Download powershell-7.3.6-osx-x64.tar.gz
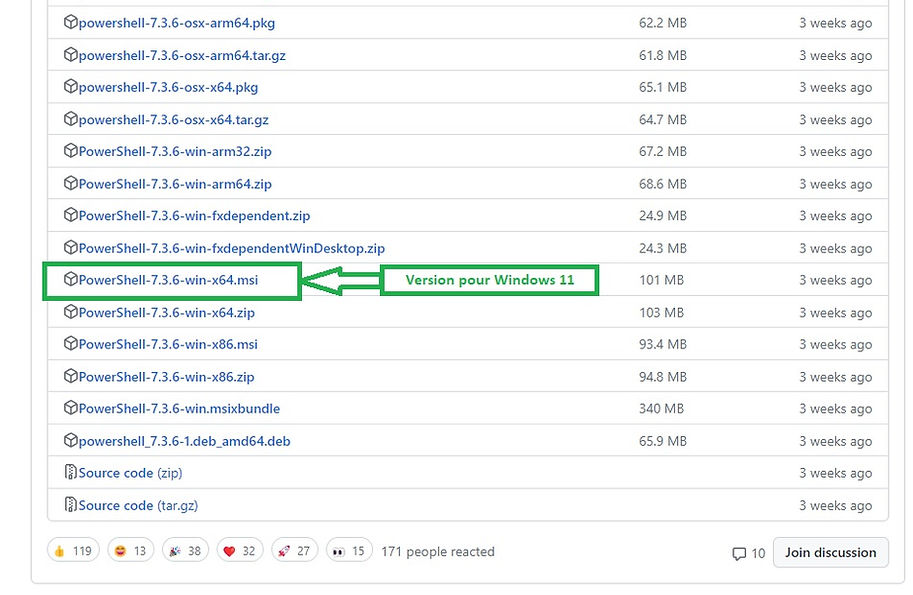This screenshot has width=913, height=595. [174, 121]
